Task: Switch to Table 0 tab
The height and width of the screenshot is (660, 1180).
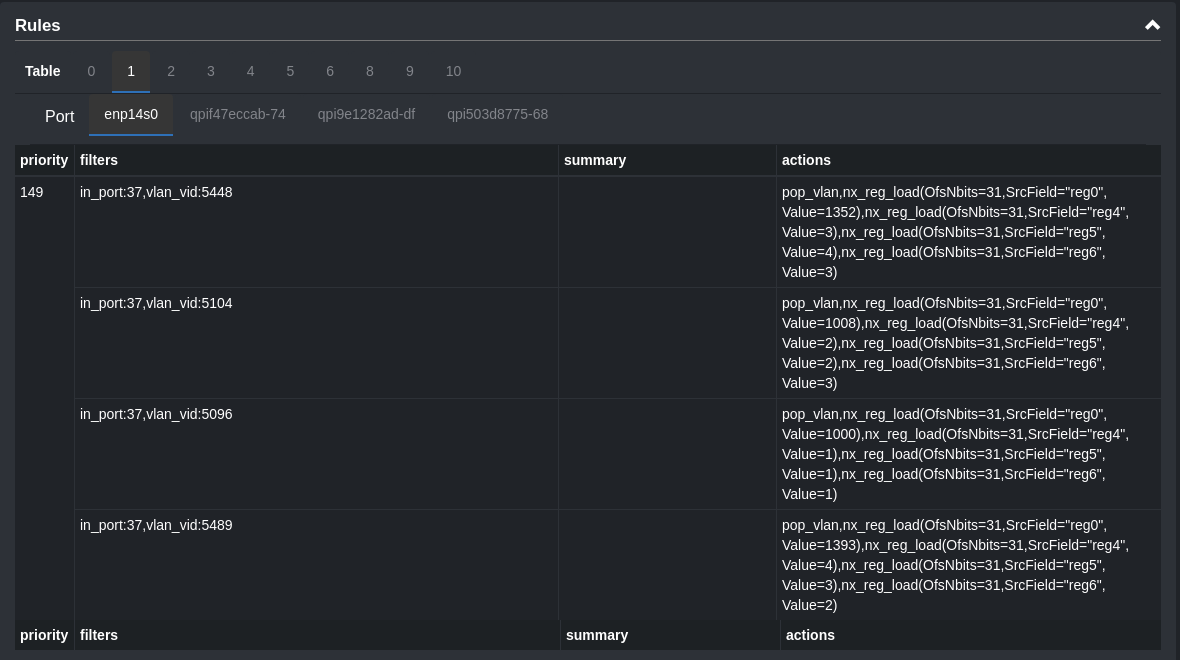Action: [x=91, y=71]
